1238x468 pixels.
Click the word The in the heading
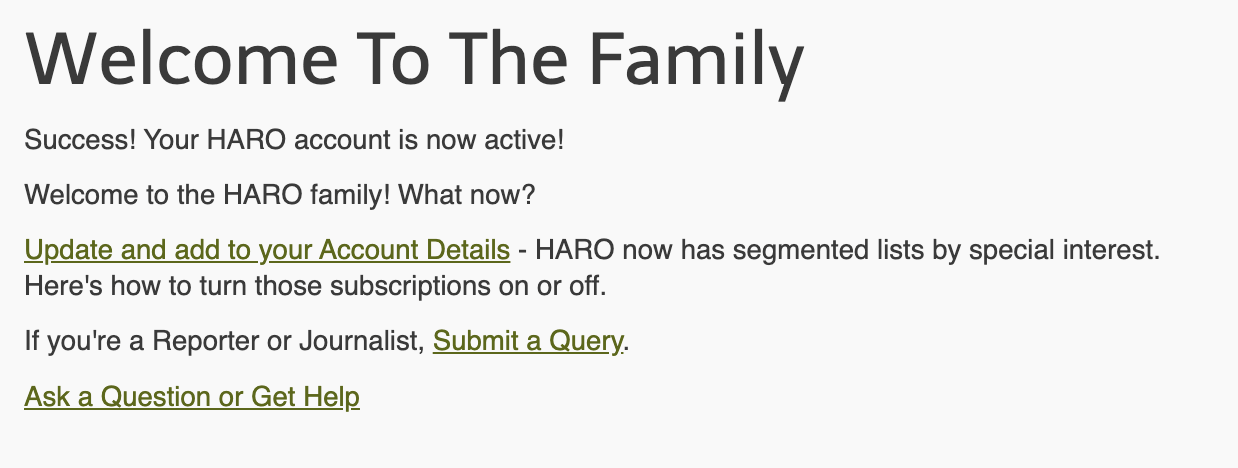[511, 59]
